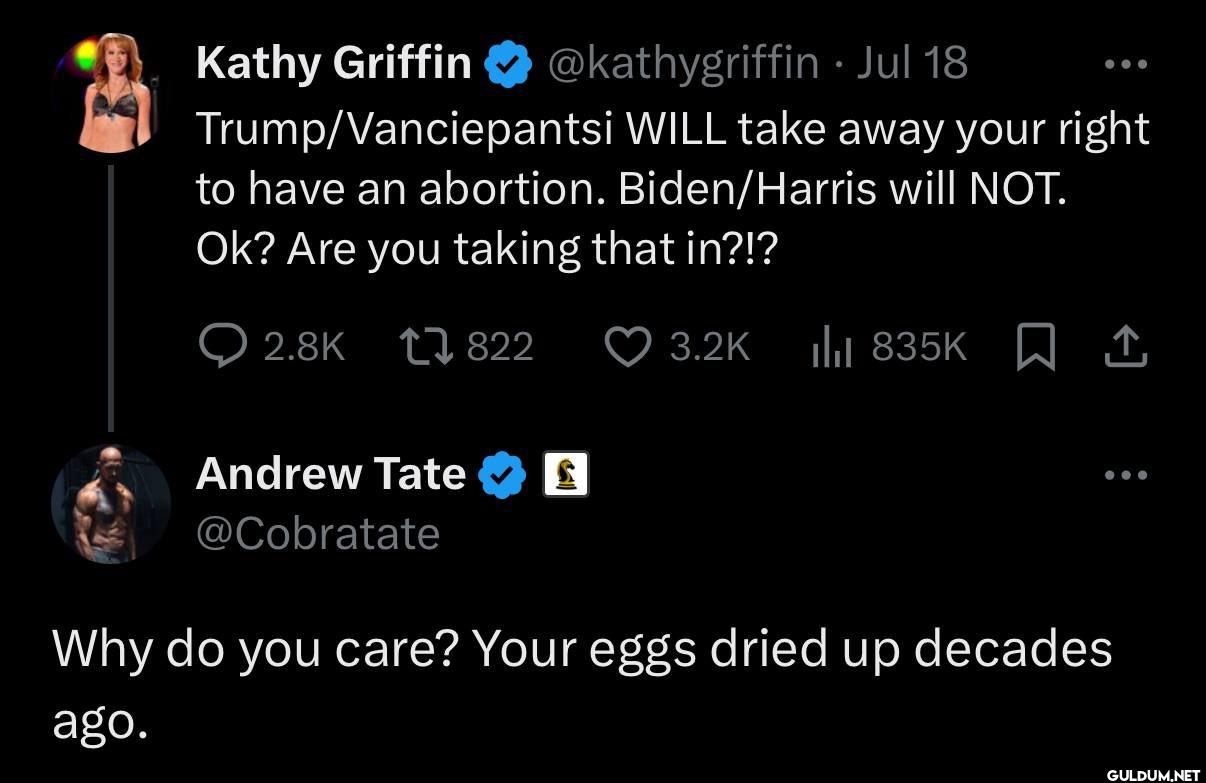Image resolution: width=1206 pixels, height=783 pixels.
Task: Bookmark Kathy Griffin's tweet
Action: [1034, 348]
